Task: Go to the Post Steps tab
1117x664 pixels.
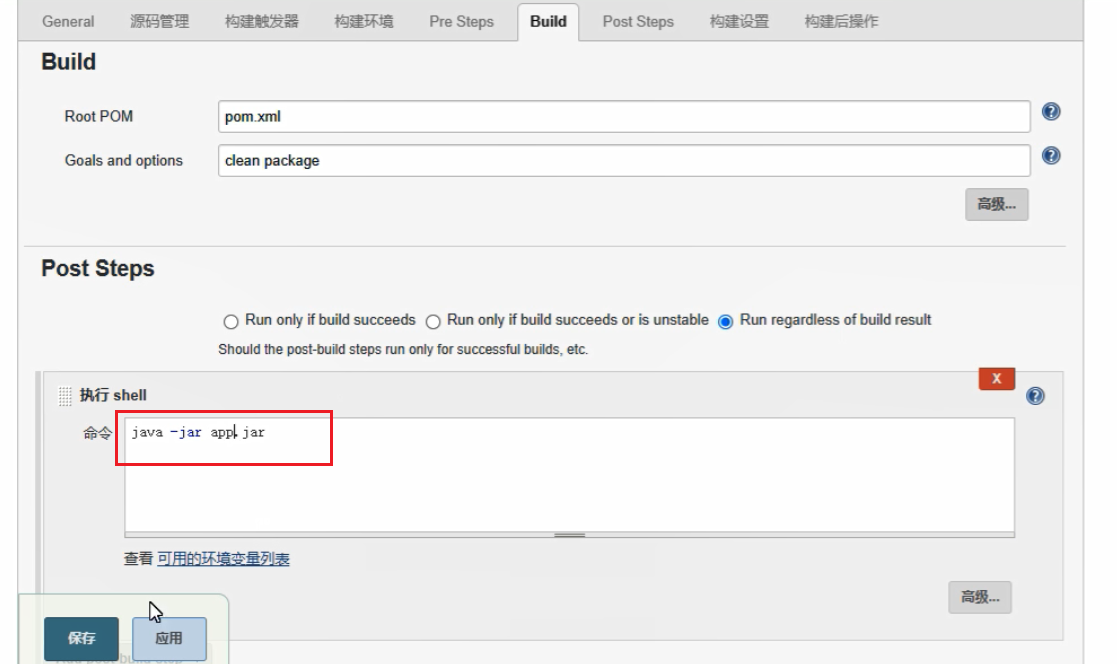Action: (x=638, y=21)
